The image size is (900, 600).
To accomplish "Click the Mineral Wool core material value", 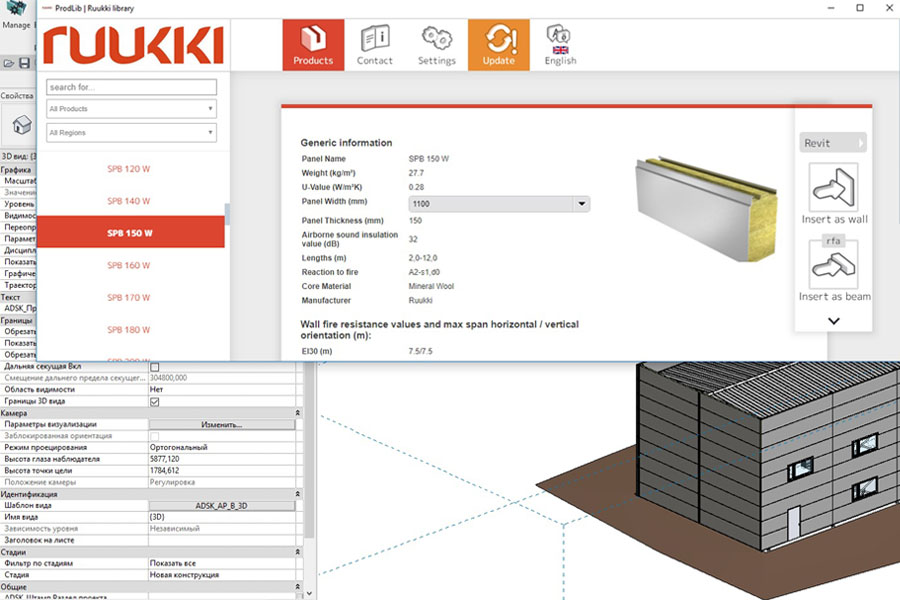I will (x=431, y=286).
